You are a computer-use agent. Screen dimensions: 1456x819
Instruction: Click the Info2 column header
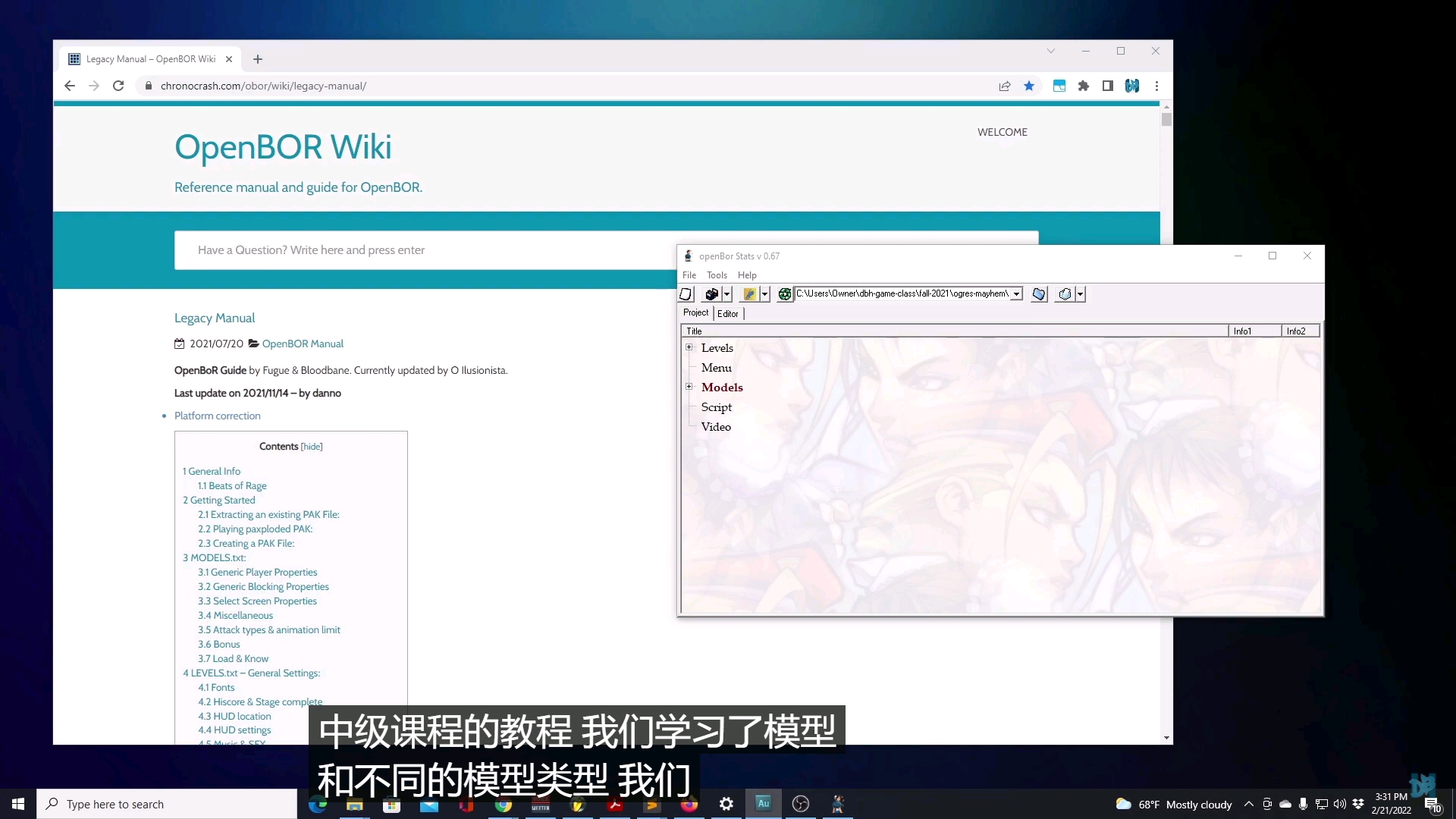coord(1301,331)
